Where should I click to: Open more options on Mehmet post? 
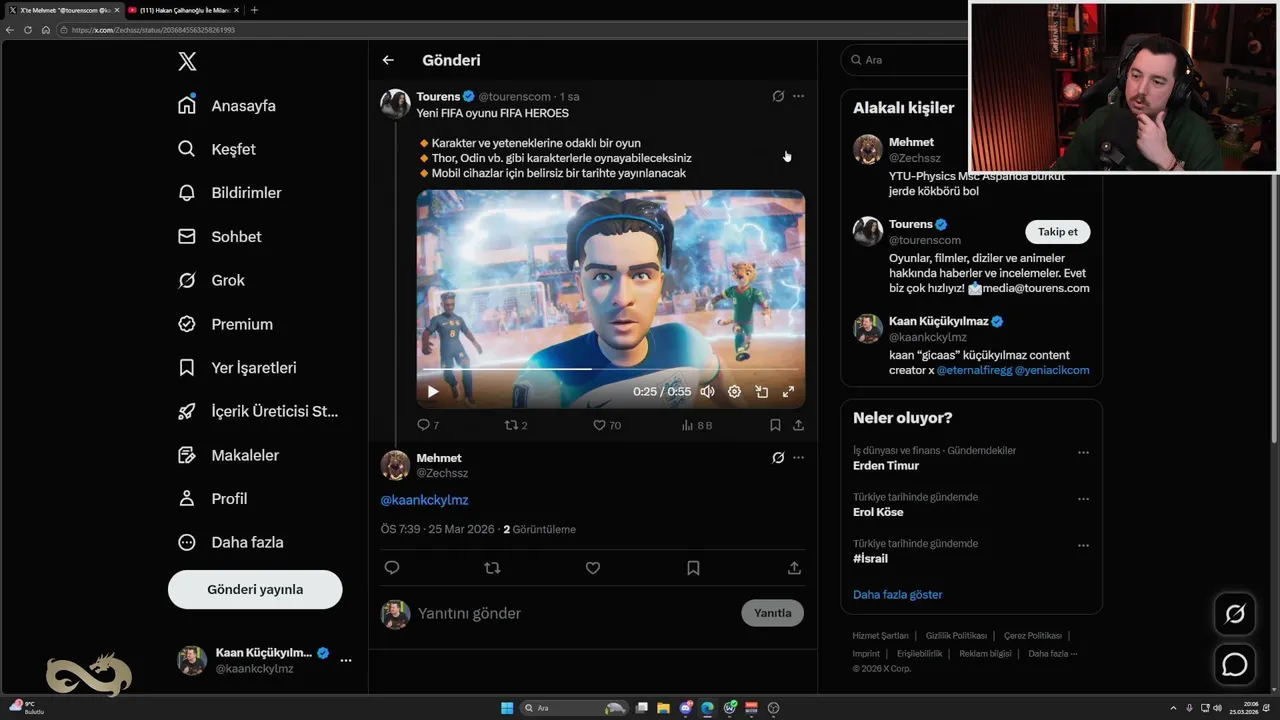click(798, 458)
